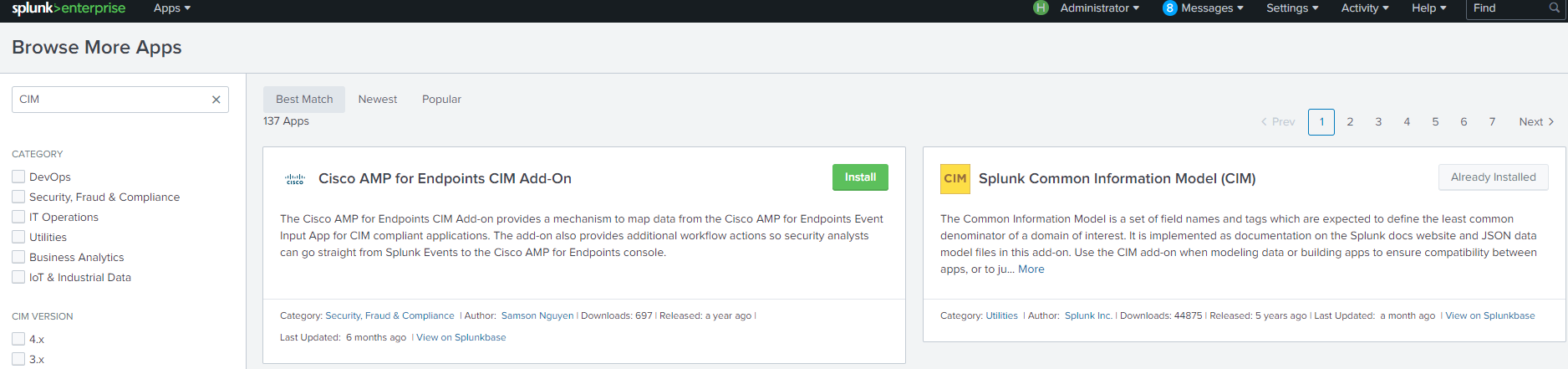Open the Apps dropdown menu
Viewport: 1568px width, 369px height.
[x=172, y=8]
